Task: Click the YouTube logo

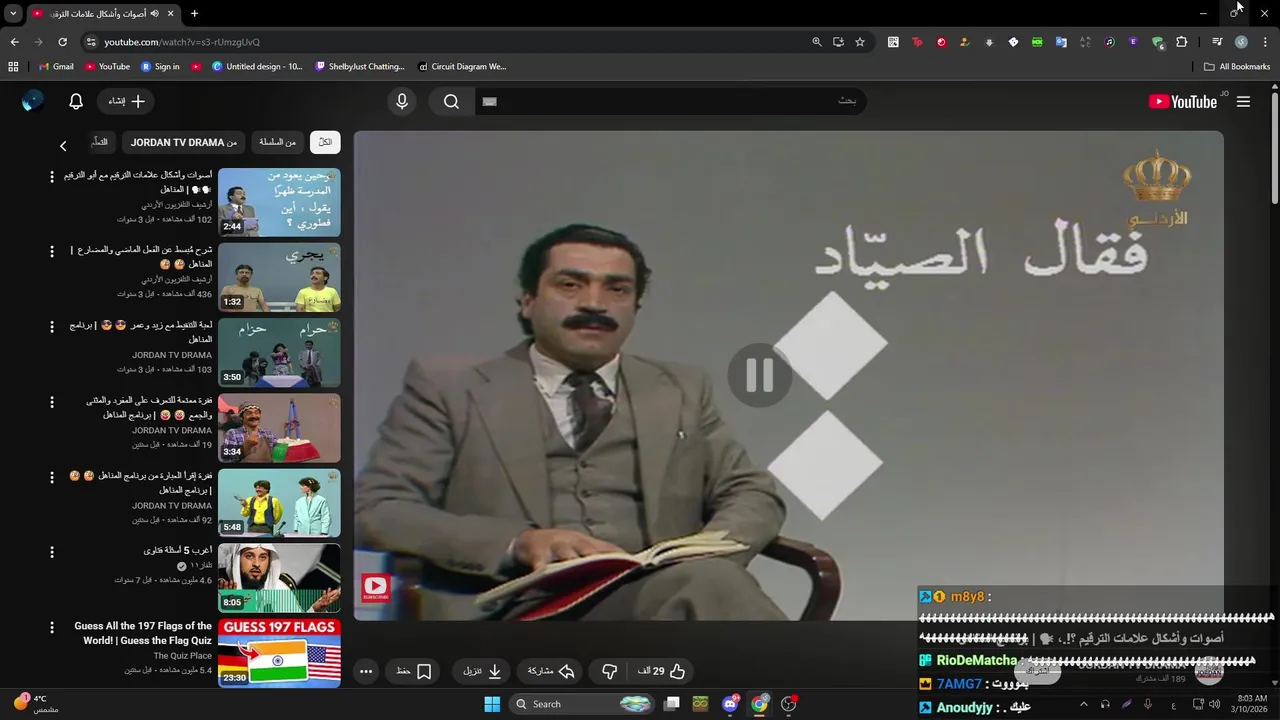Action: (x=1183, y=102)
